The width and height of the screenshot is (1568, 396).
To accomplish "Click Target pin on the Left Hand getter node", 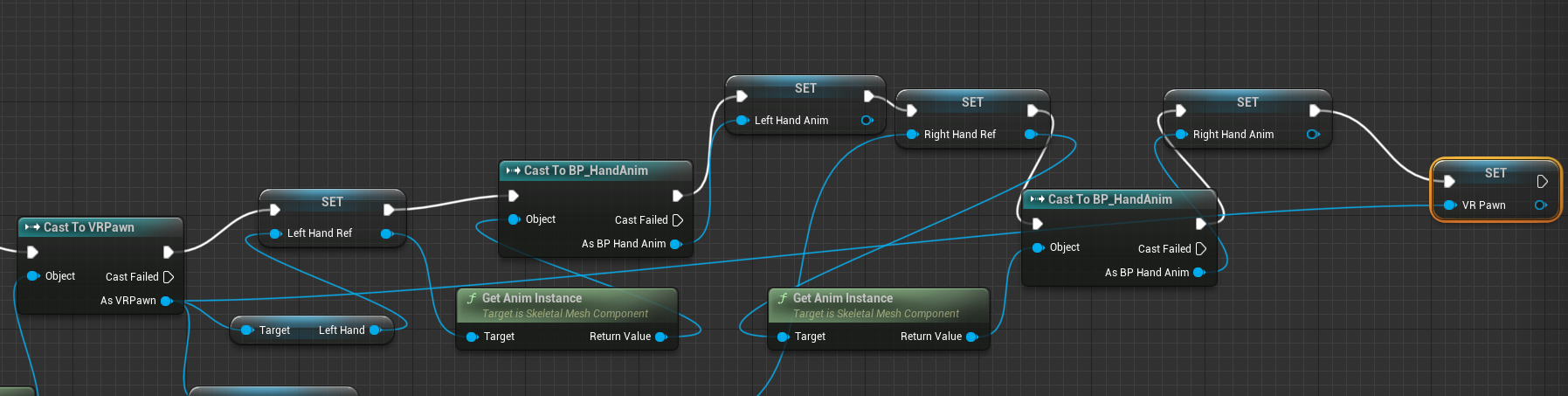I will tap(247, 330).
